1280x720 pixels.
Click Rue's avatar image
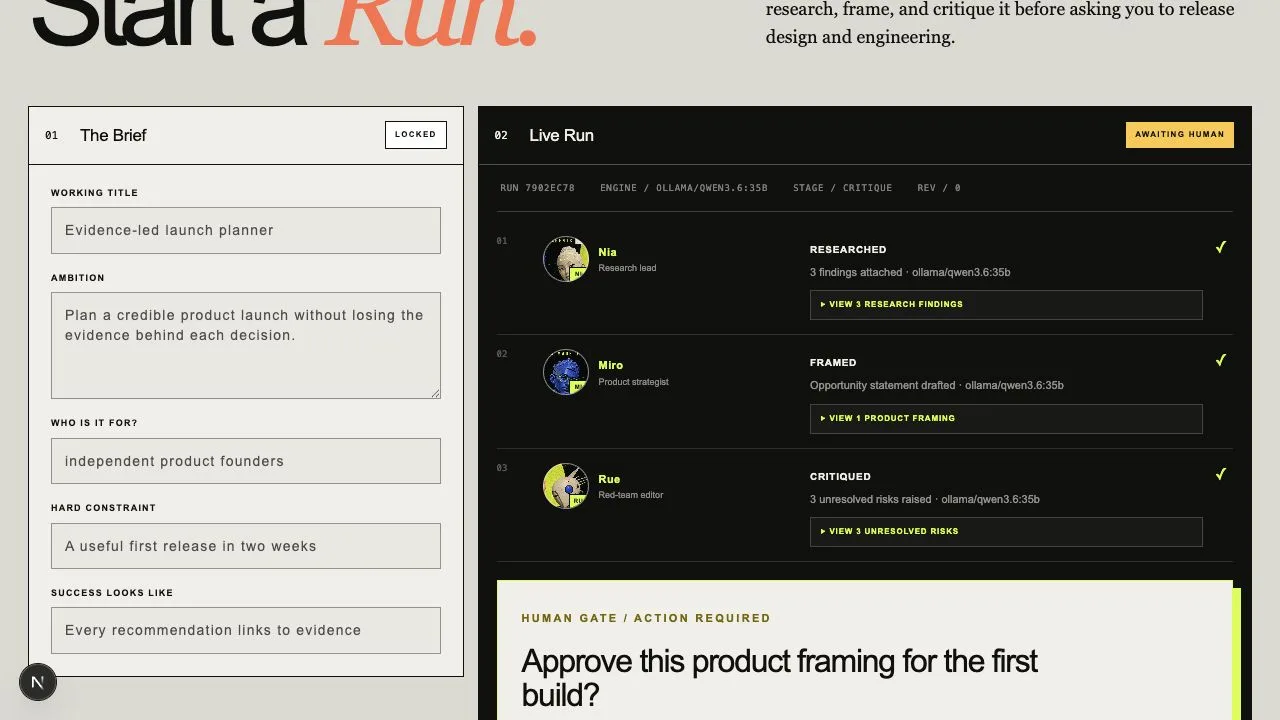tap(566, 486)
